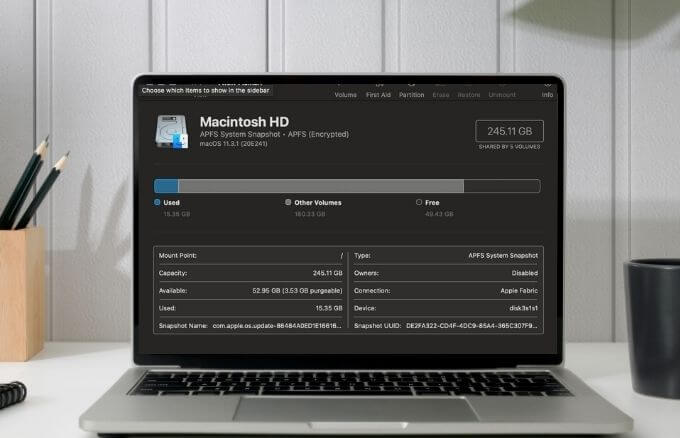Click the Owners Disabled value
This screenshot has height=438, width=680.
coord(525,273)
